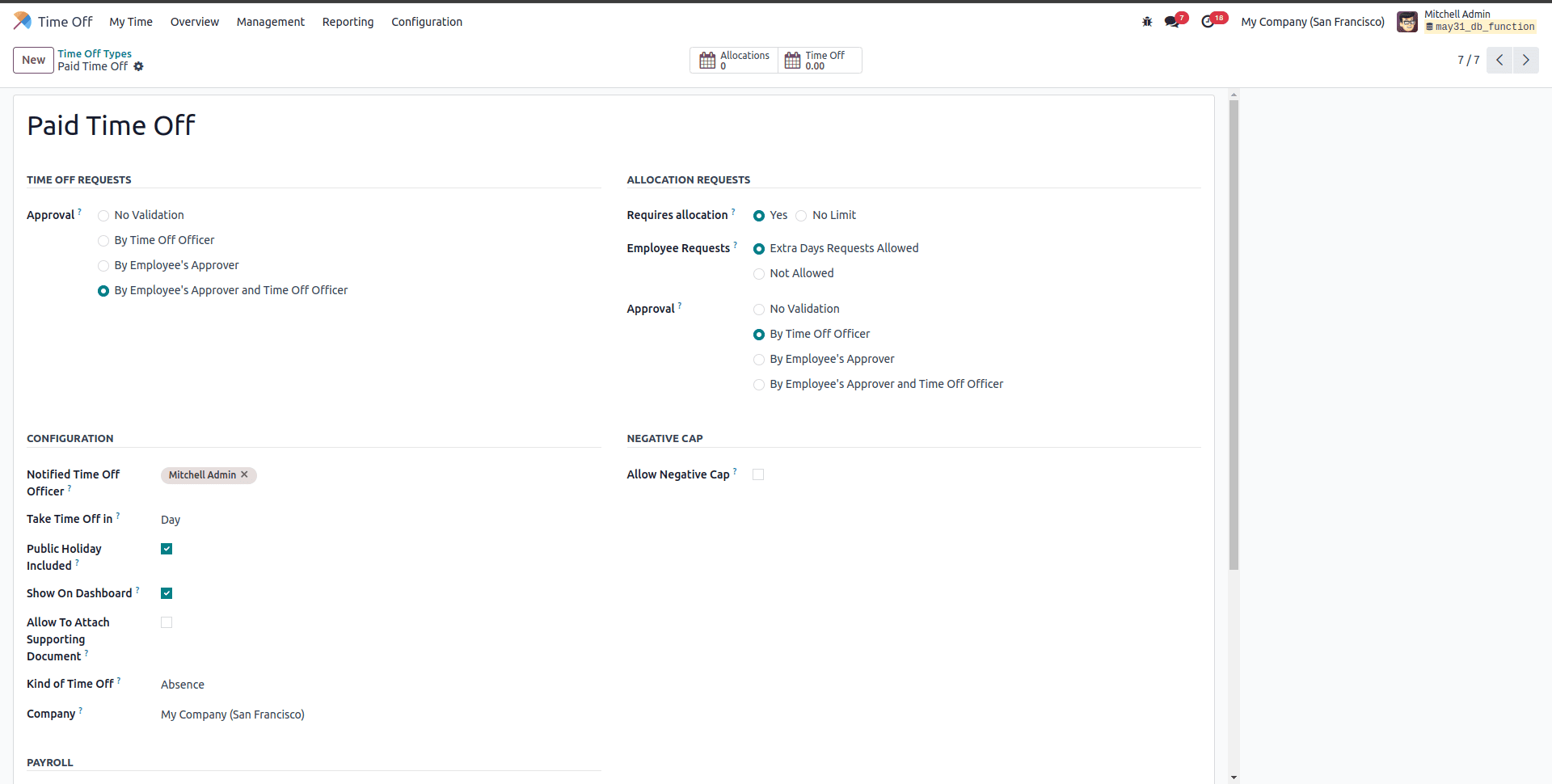The height and width of the screenshot is (784, 1552).
Task: Click the scrollbar down arrow
Action: [1234, 778]
